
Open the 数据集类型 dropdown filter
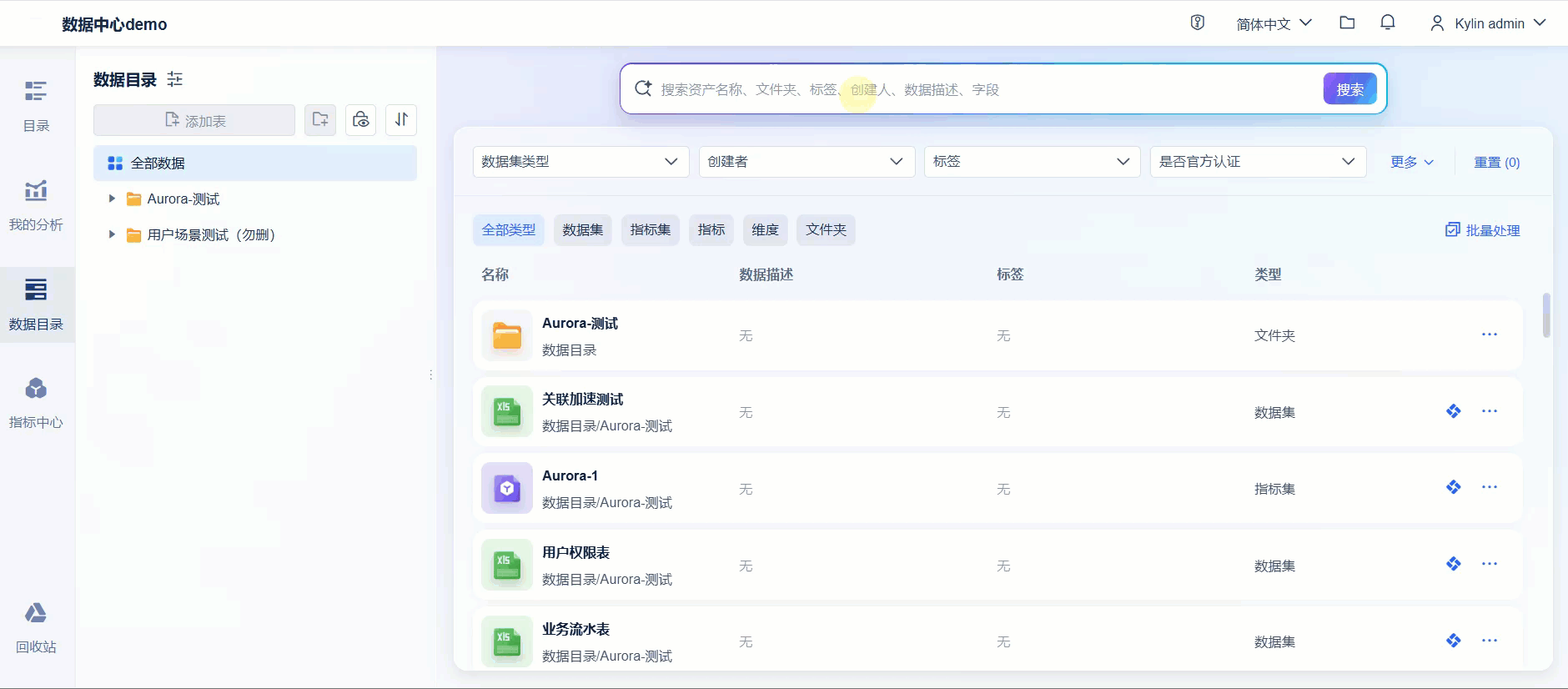580,162
